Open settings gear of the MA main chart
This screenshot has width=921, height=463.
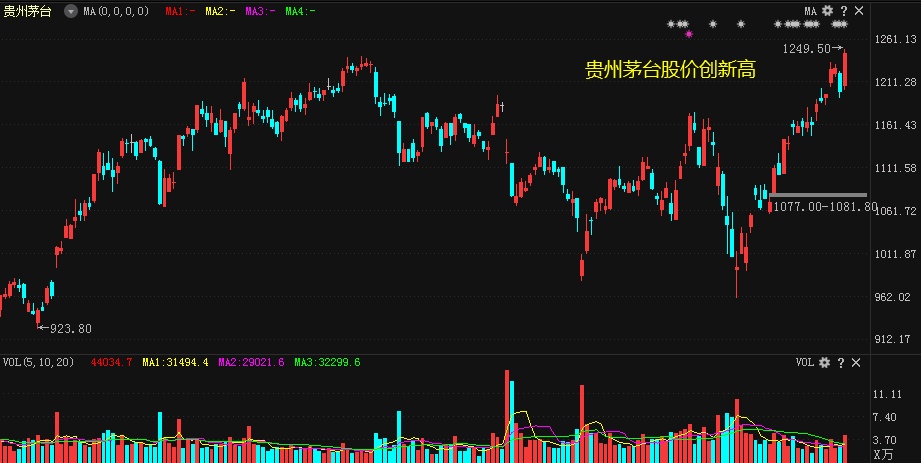point(828,11)
